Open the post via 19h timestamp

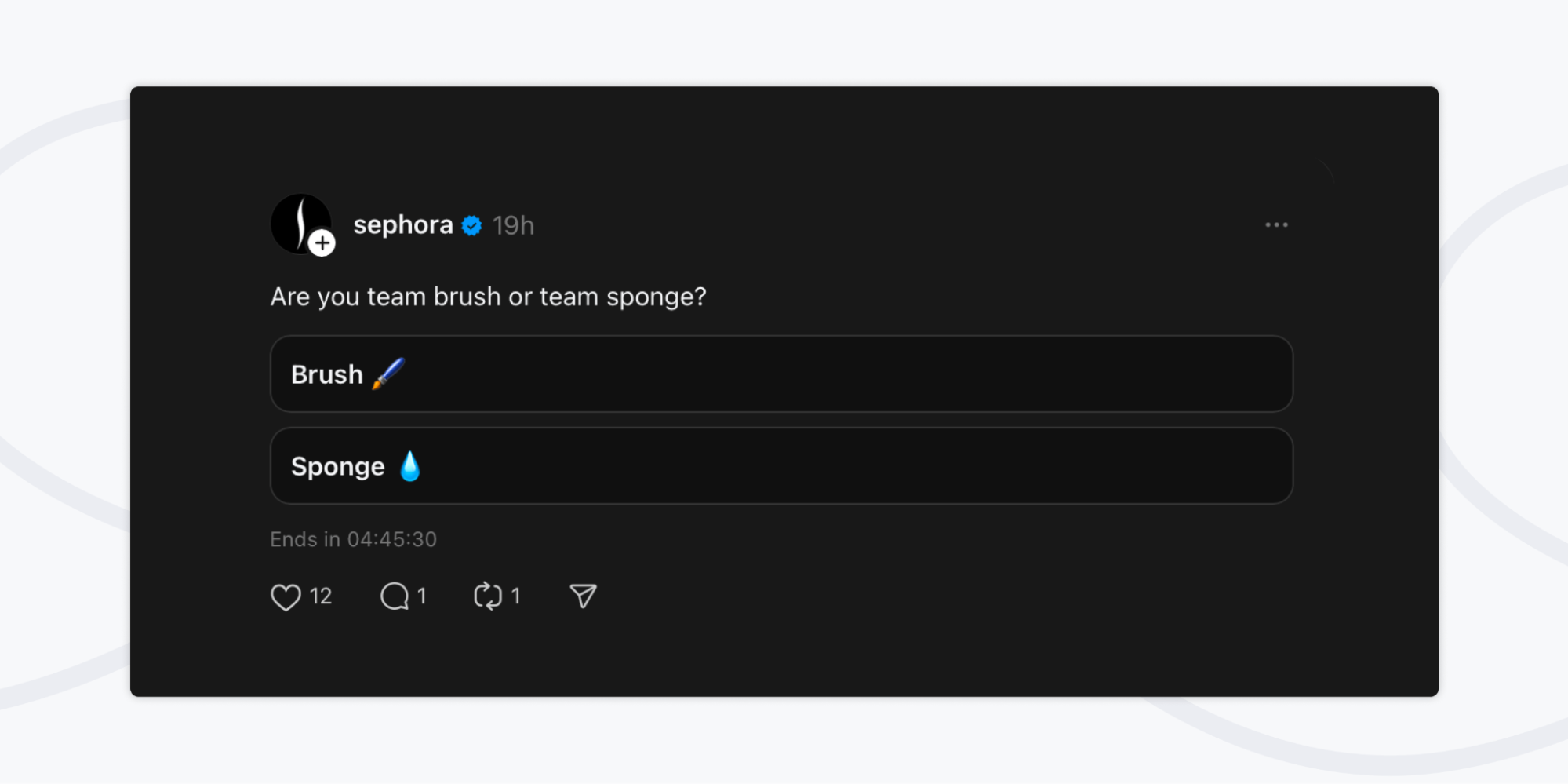513,226
